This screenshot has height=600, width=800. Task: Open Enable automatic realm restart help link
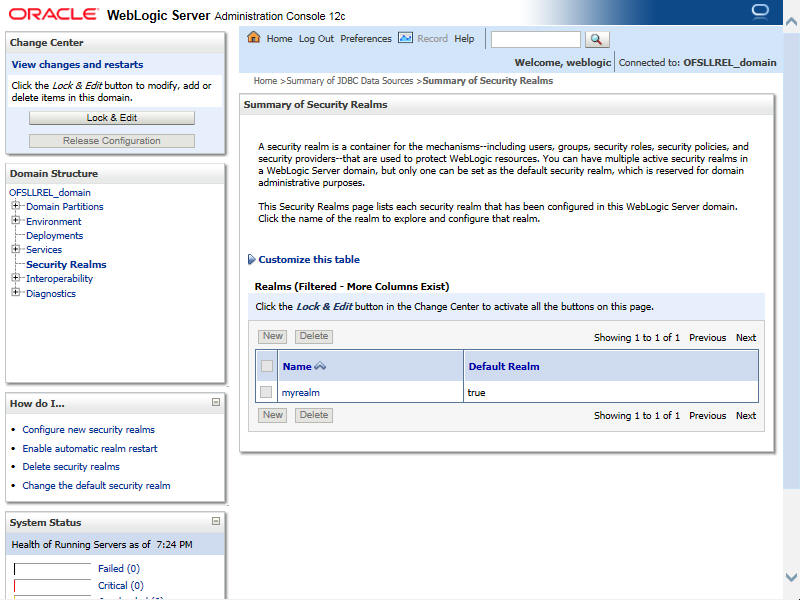tap(90, 449)
